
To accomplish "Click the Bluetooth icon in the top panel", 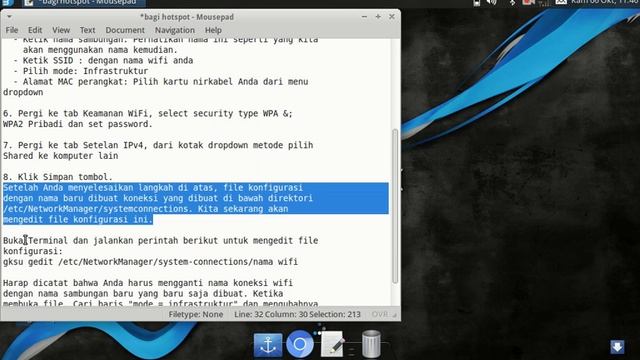I will (512, 2).
